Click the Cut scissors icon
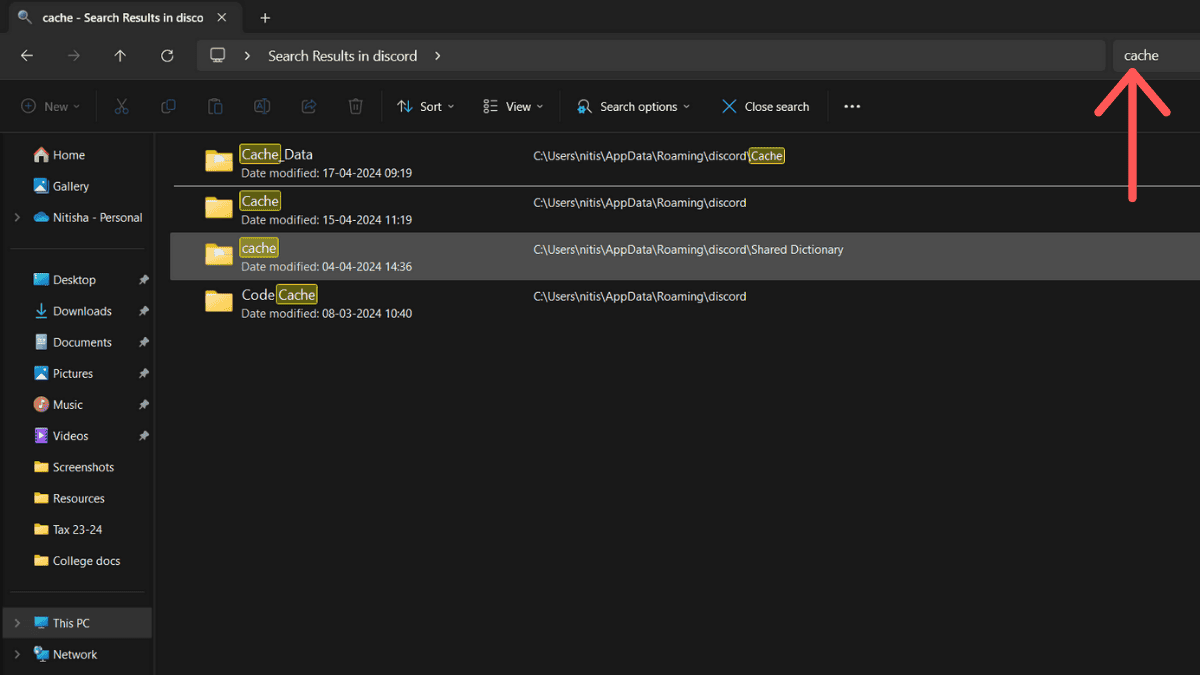1200x675 pixels. click(122, 106)
